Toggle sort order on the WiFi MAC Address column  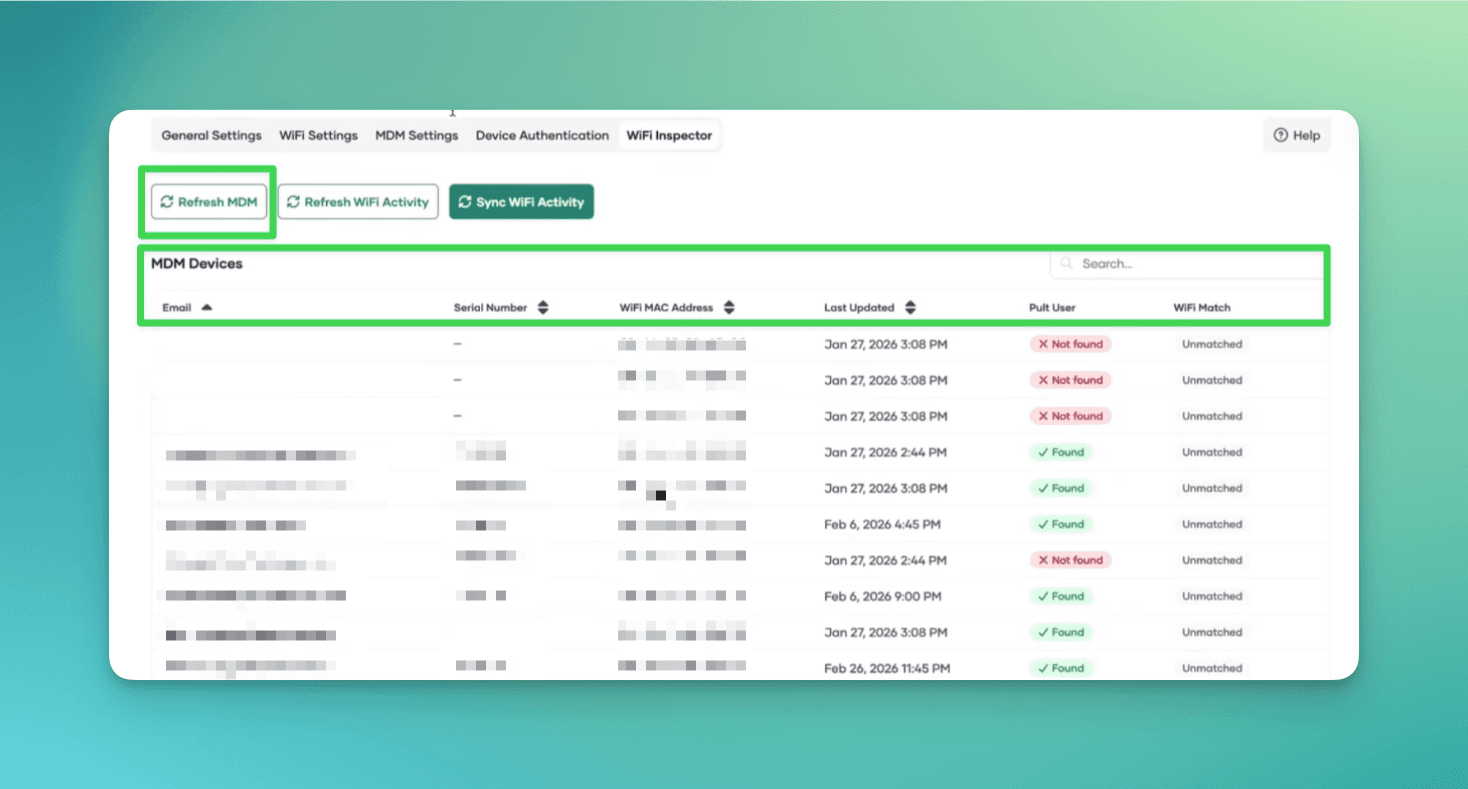coord(730,307)
